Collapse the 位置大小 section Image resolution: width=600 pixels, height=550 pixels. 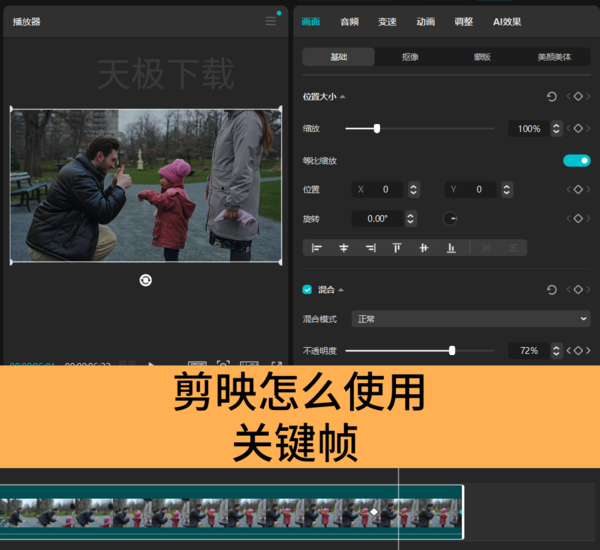342,97
